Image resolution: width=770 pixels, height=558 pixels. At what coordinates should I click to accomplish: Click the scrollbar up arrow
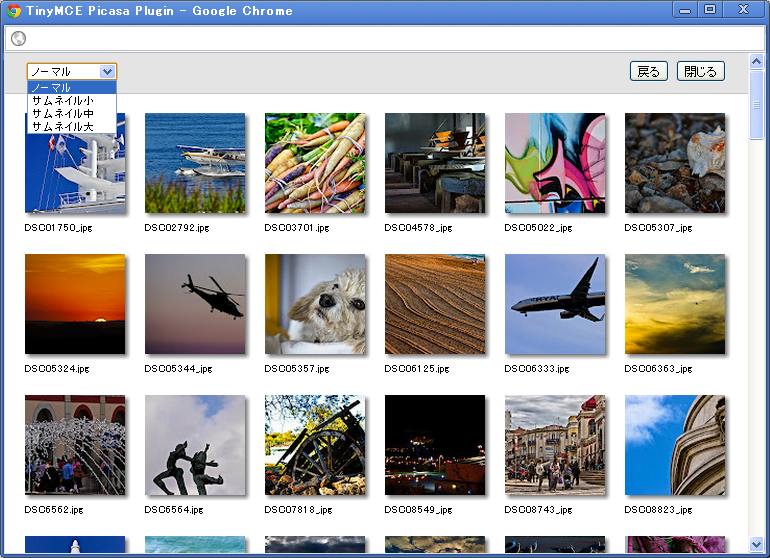(x=756, y=61)
